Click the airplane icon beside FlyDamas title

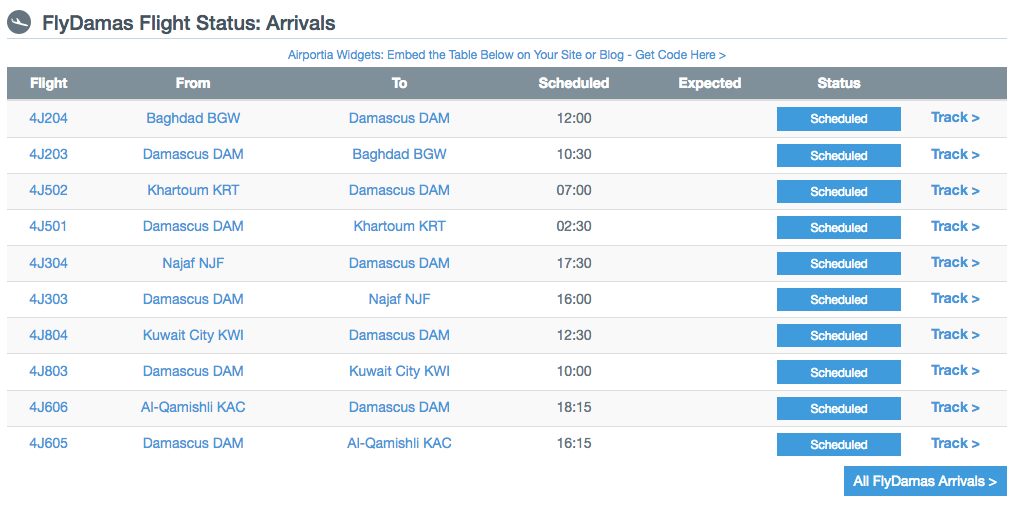(19, 23)
